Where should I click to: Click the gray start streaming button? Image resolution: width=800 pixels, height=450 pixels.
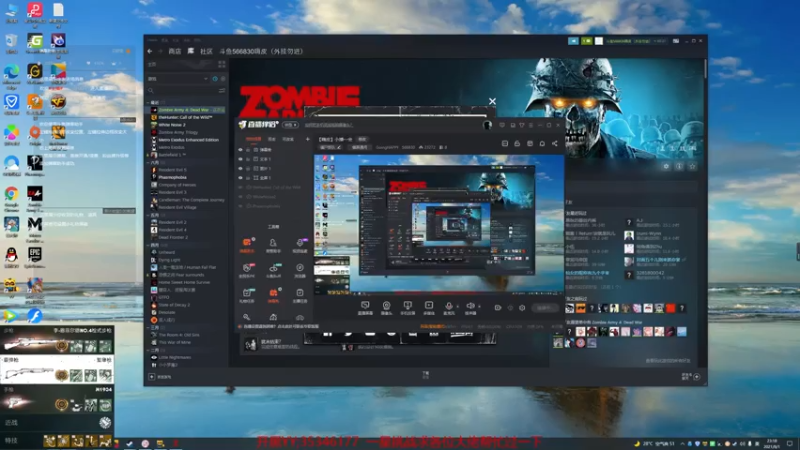click(x=544, y=308)
